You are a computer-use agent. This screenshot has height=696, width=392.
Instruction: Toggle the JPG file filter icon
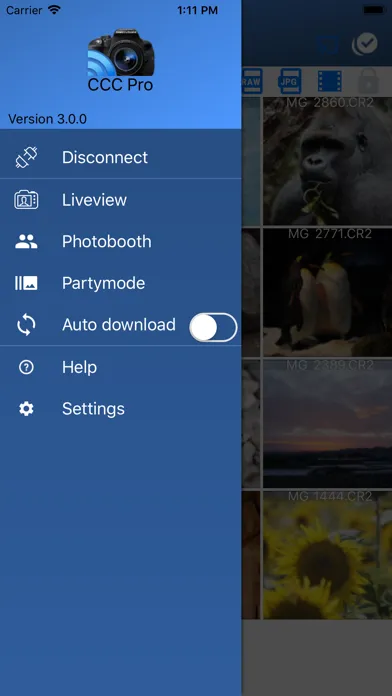tap(290, 81)
